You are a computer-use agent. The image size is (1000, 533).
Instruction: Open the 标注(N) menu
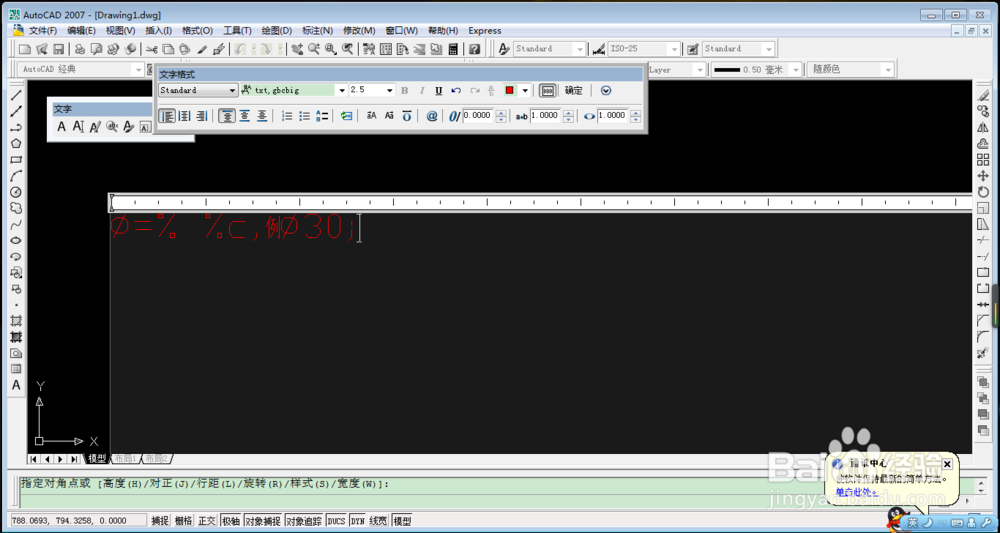[318, 31]
